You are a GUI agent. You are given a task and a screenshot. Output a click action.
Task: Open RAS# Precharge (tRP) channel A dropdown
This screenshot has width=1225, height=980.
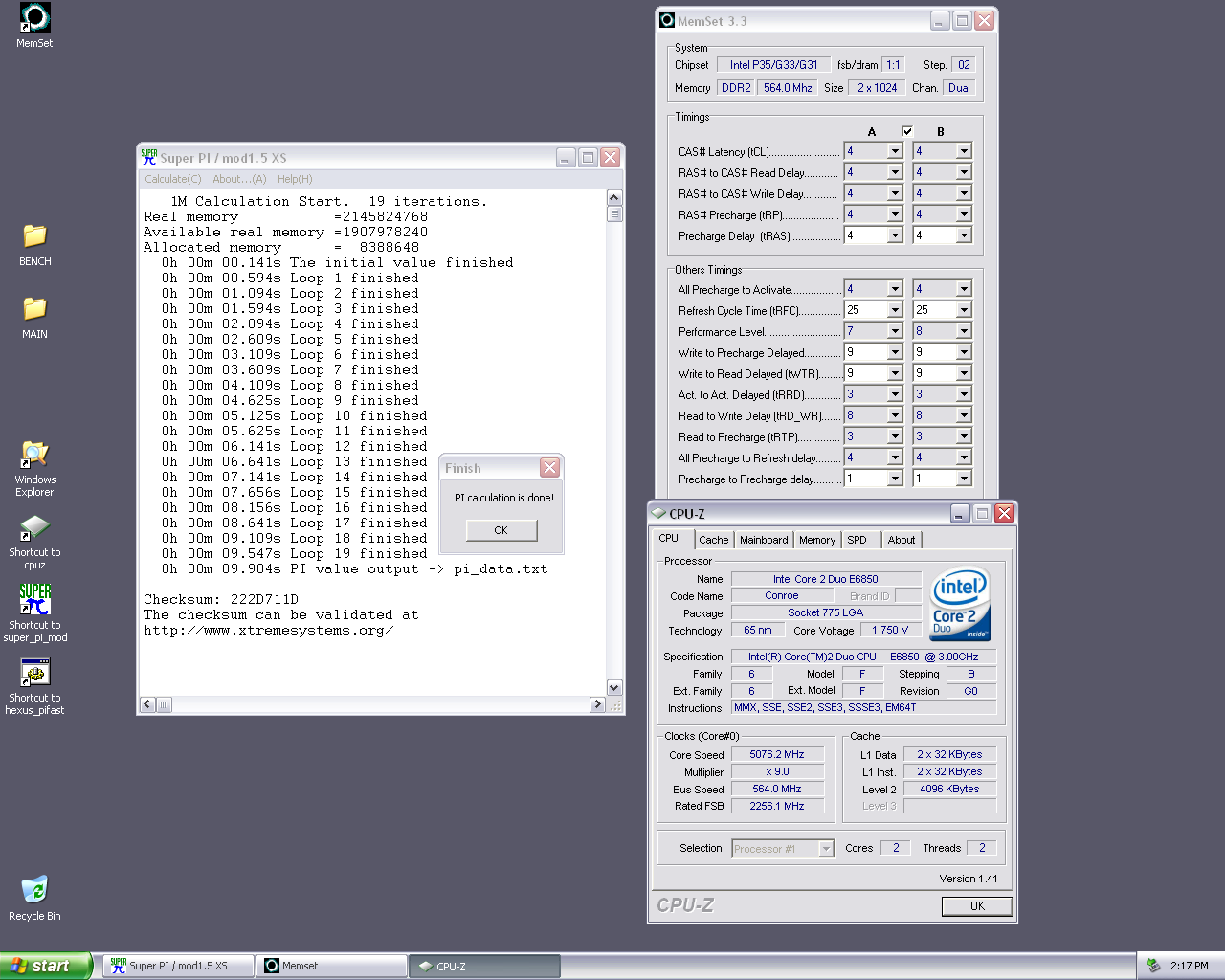coord(895,214)
